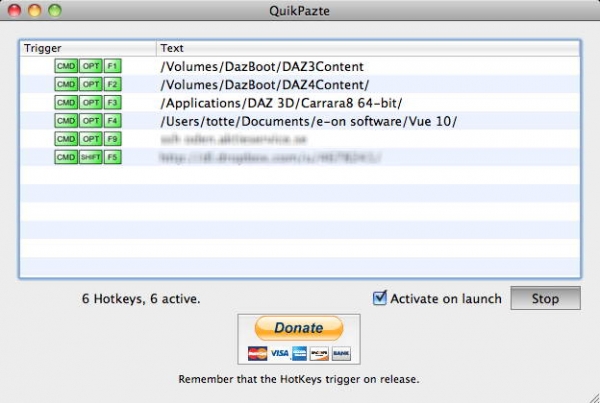Viewport: 600px width, 403px height.
Task: Click the Stop button
Action: 545,298
